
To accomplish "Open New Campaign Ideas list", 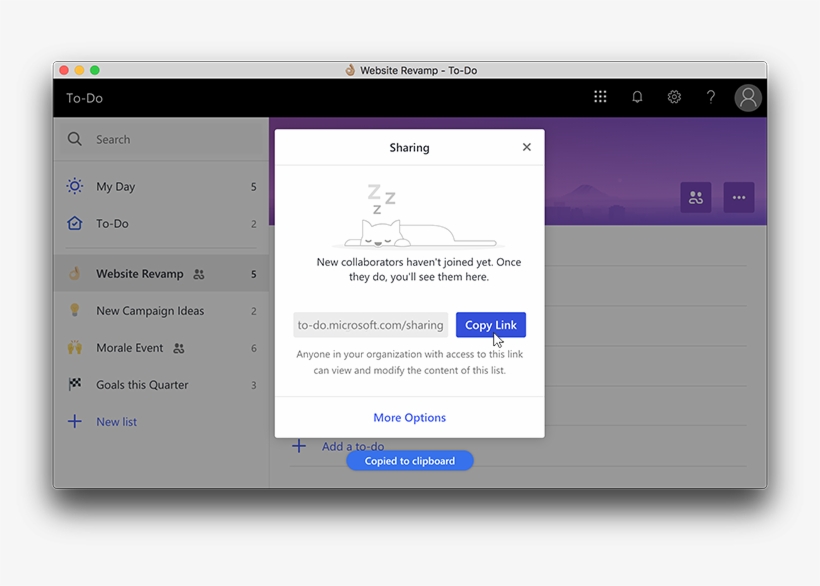I will point(161,311).
